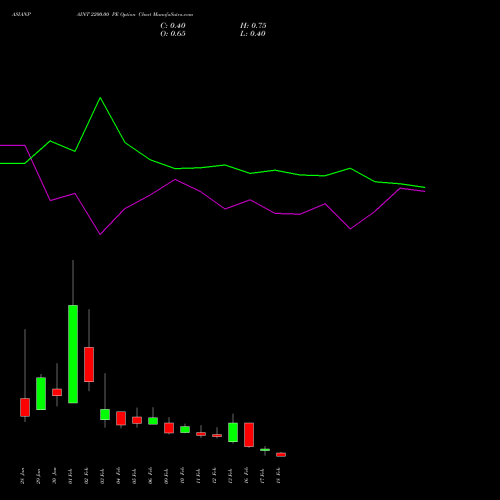Select the '18 Feb' date label
Image resolution: width=500 pixels, height=500 pixels.
pos(279,476)
